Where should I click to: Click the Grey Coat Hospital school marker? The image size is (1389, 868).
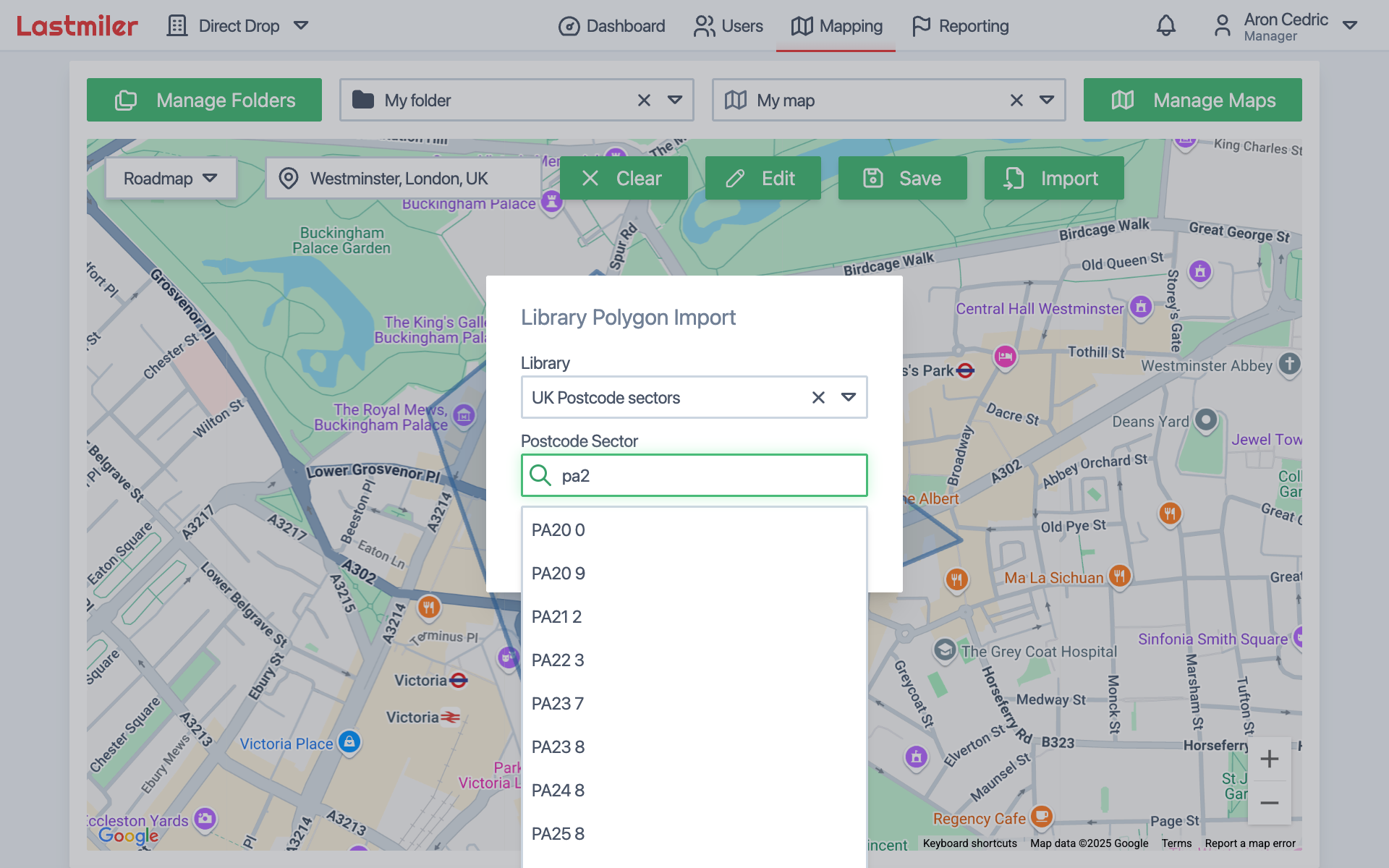coord(944,650)
